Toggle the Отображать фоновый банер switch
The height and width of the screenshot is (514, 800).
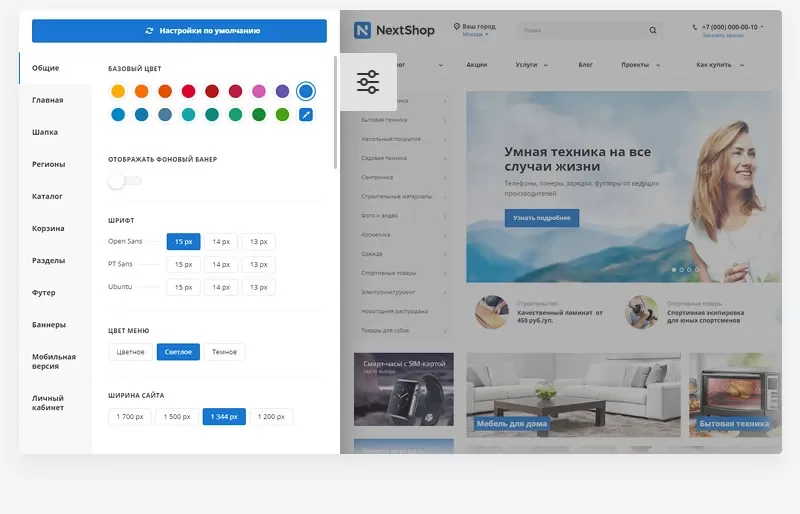coord(125,180)
